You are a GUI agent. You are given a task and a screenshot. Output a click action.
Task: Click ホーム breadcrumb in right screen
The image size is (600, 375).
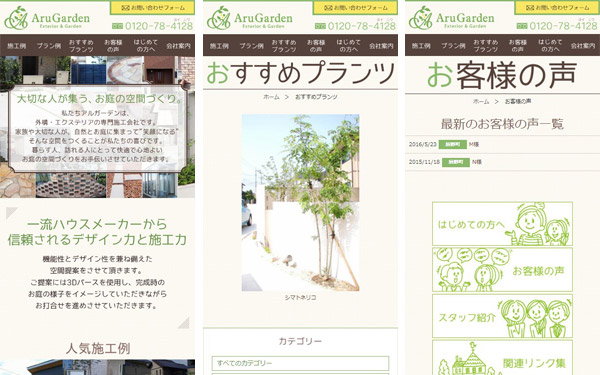481,101
